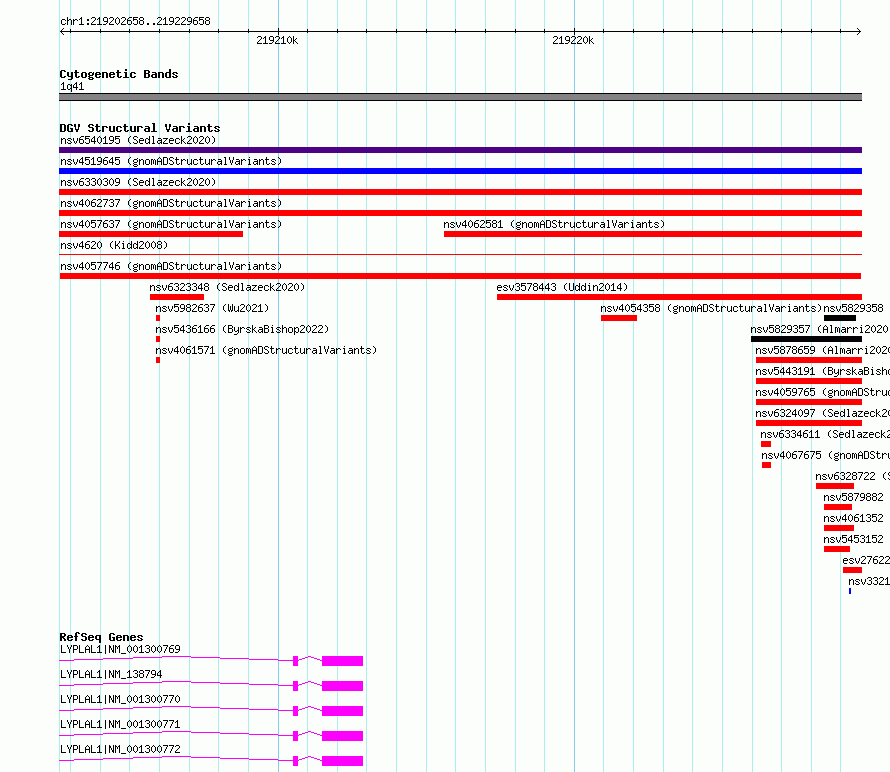Click the 219220k ruler tick label
Viewport: 890px width, 772px height.
click(573, 40)
